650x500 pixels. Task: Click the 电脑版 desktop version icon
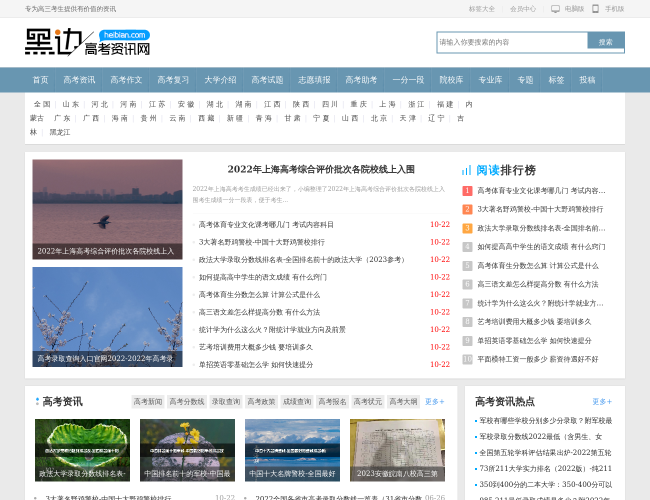click(554, 8)
